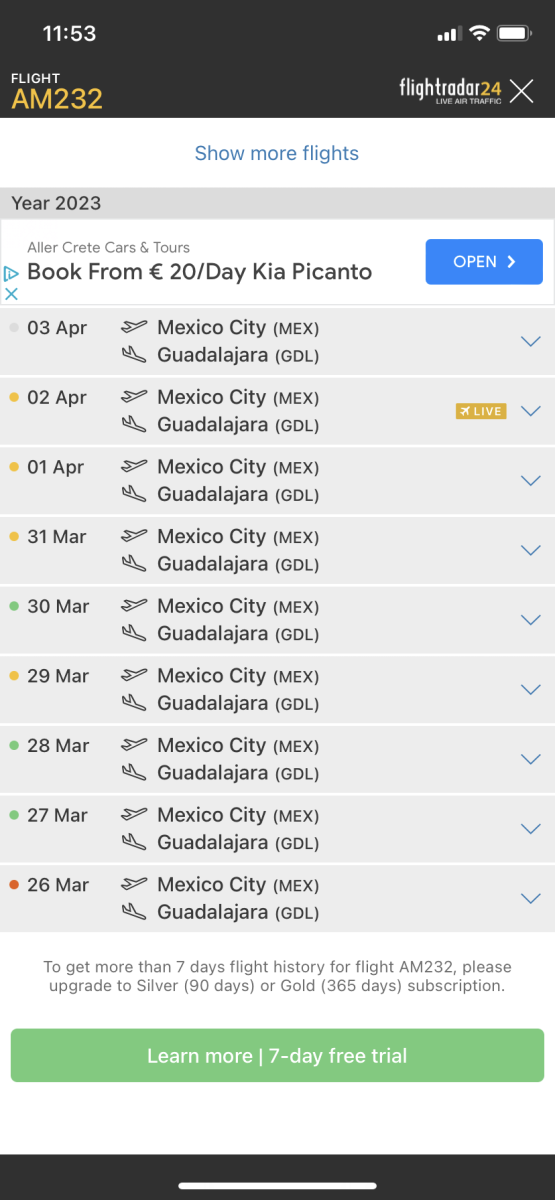Tap landing plane icon on 26 Mar row
Screen dimensions: 555x1200
[134, 912]
